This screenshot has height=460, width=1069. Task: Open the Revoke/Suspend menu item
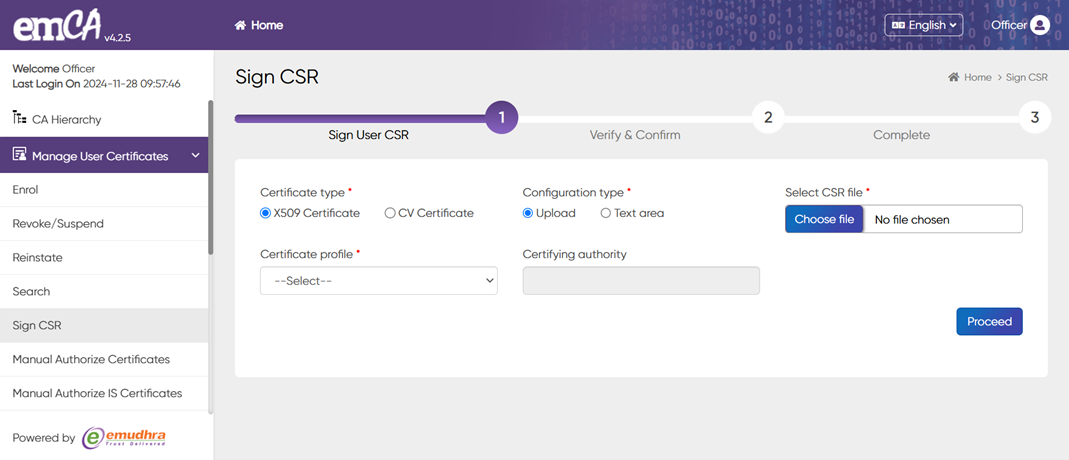tap(58, 224)
